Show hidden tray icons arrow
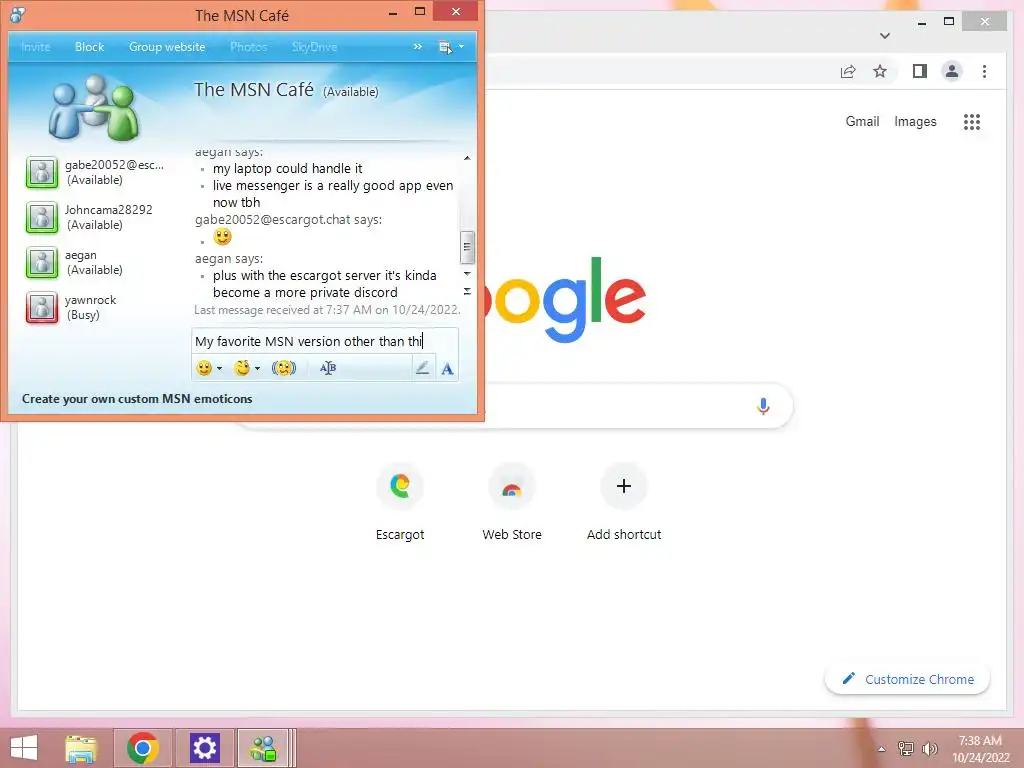The image size is (1024, 768). (x=881, y=748)
